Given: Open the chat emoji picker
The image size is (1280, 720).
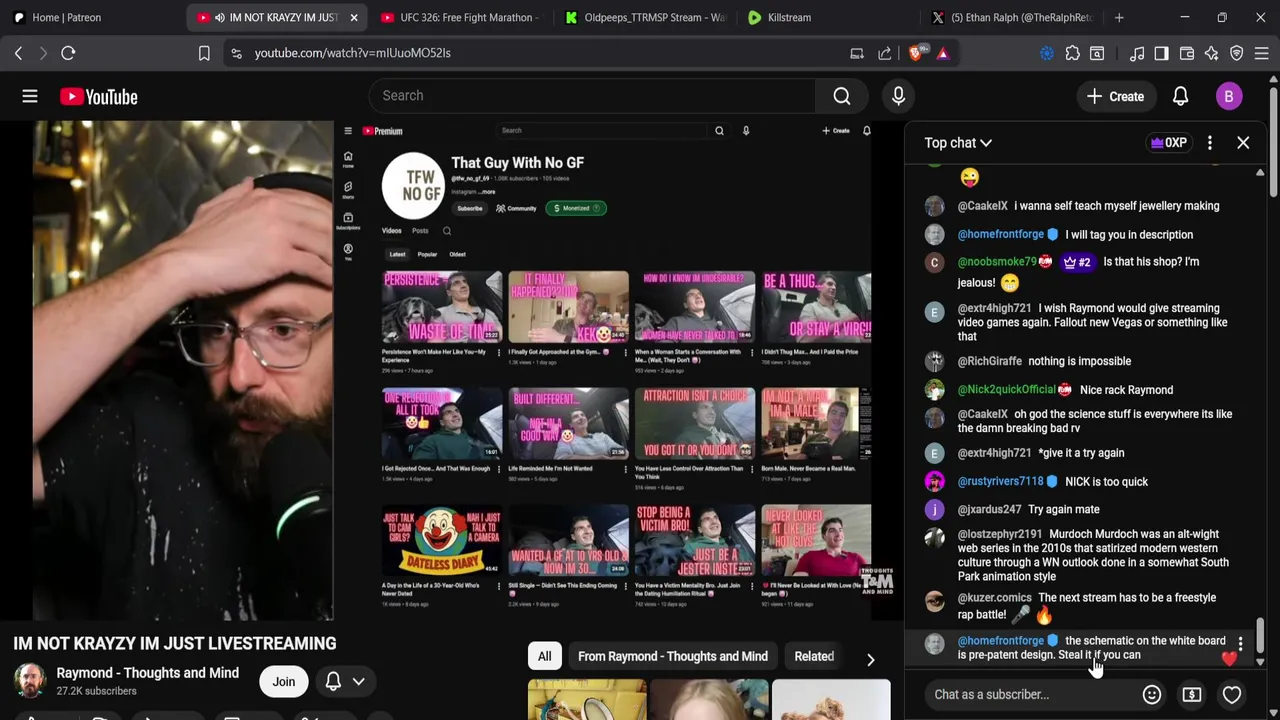Looking at the screenshot, I should coord(1152,694).
